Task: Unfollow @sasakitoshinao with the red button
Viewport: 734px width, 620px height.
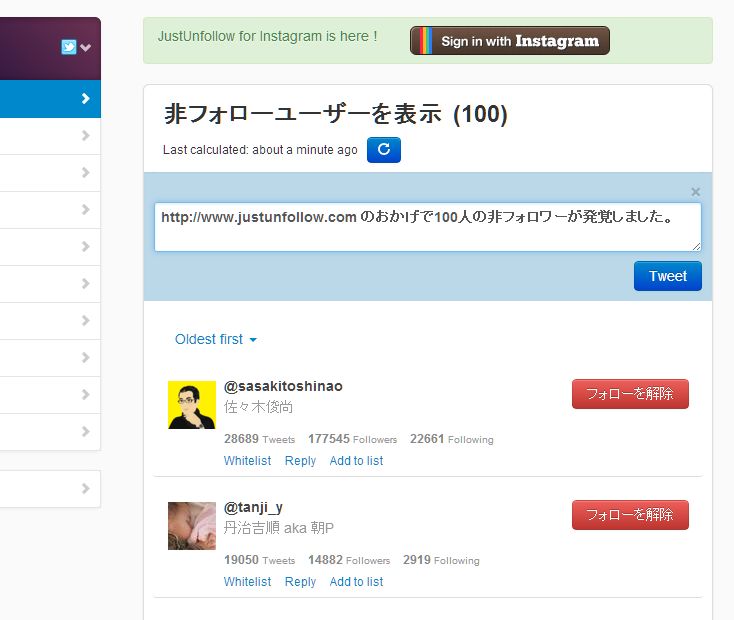Action: click(x=630, y=394)
